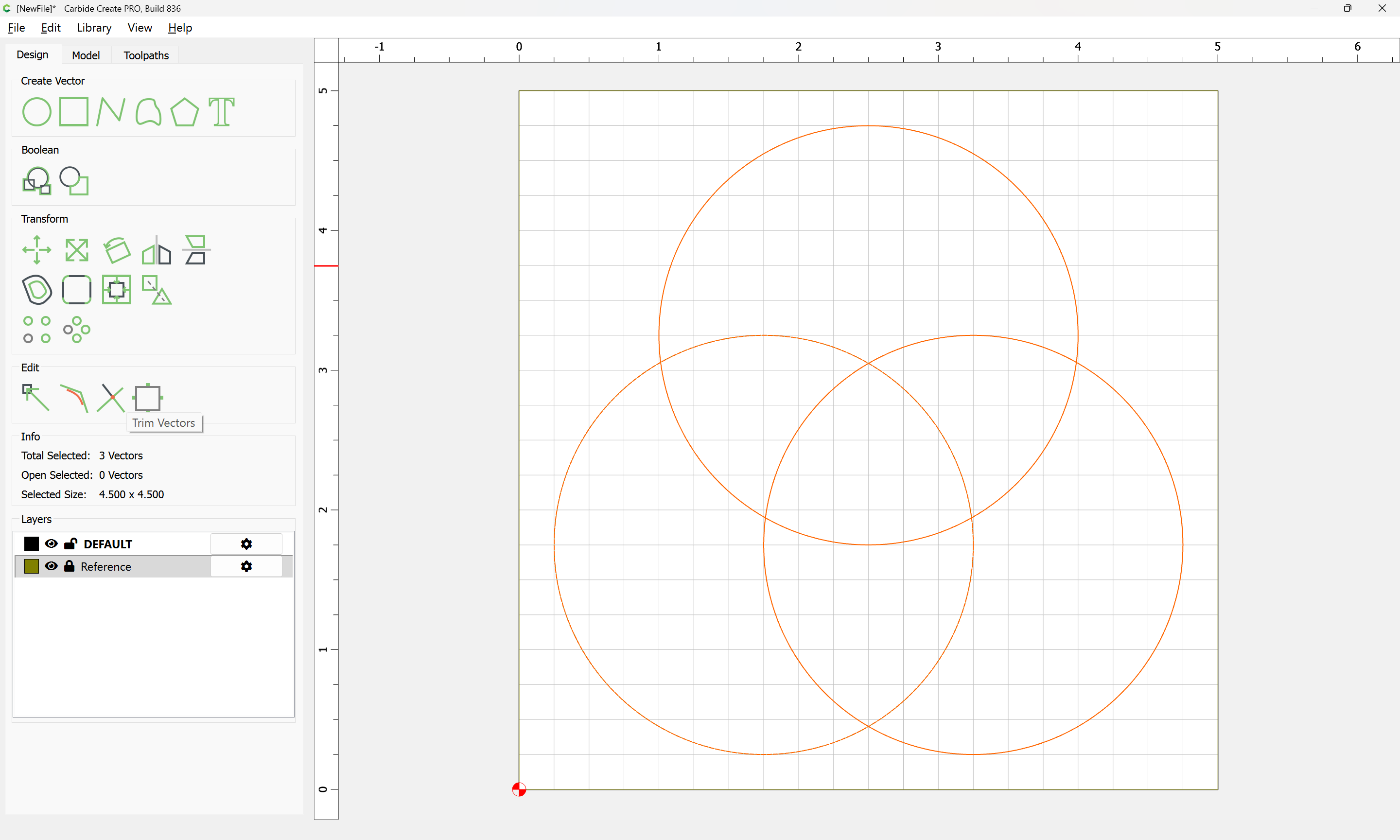Open Reference layer gear settings

(246, 566)
